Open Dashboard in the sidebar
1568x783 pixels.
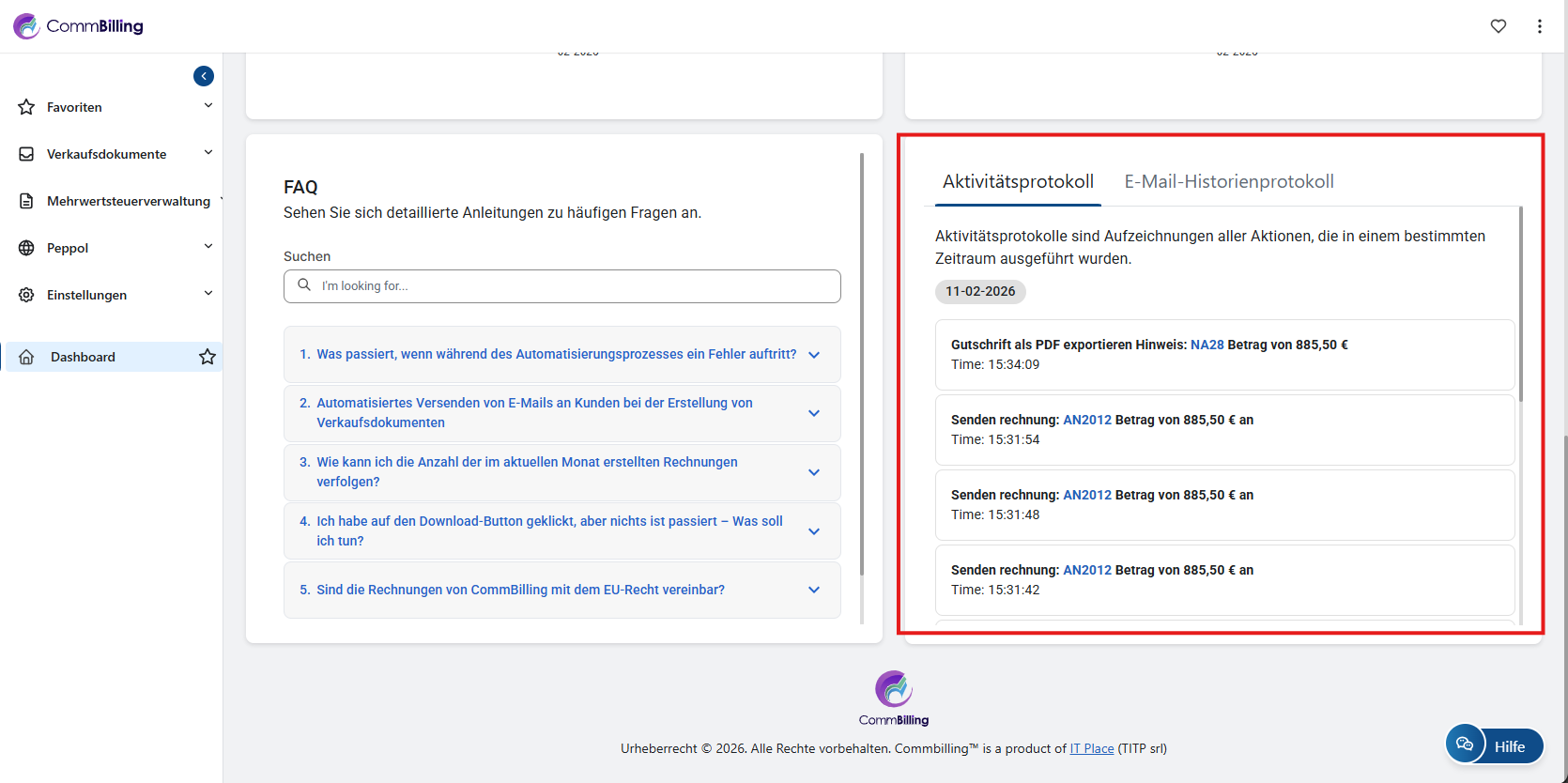(83, 357)
